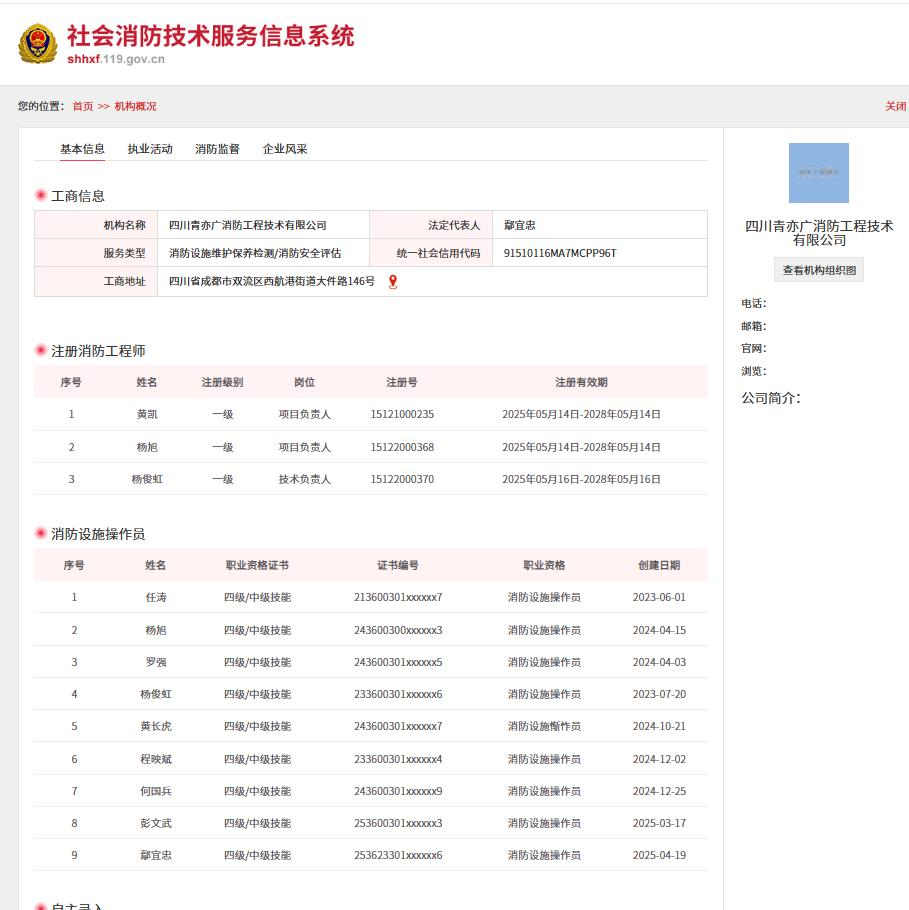Viewport: 909px width, 910px height.
Task: Open the red map pin beside 工商地址
Action: coord(392,283)
